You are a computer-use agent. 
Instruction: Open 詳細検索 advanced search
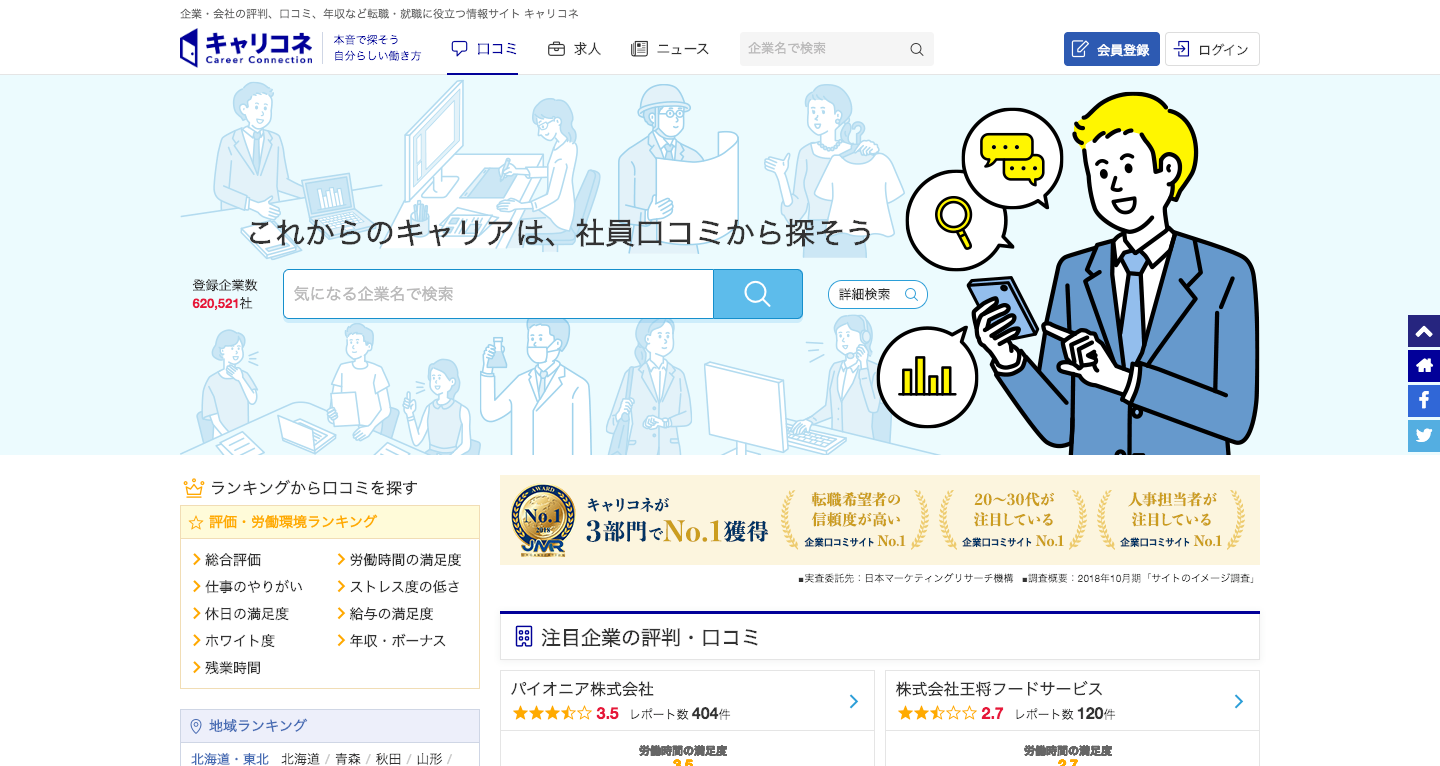[878, 294]
